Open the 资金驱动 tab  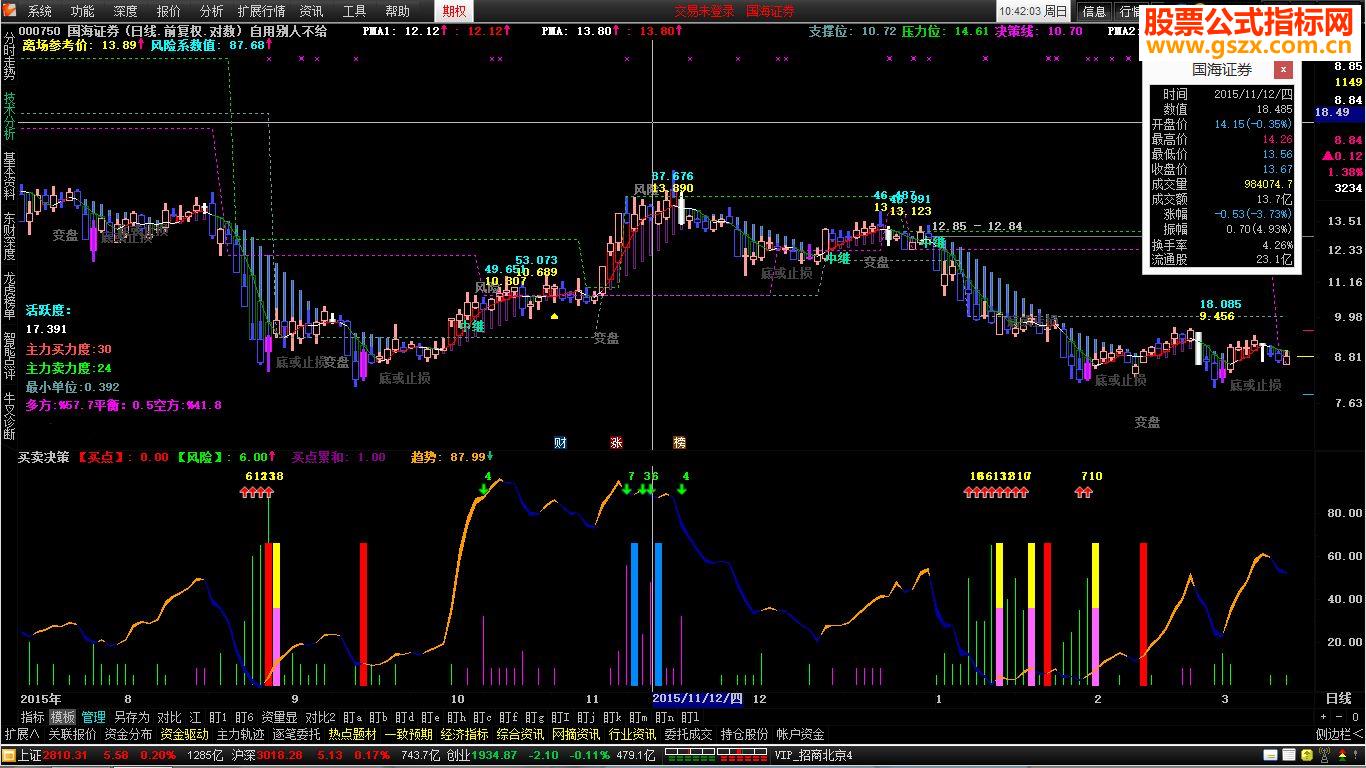pos(185,734)
